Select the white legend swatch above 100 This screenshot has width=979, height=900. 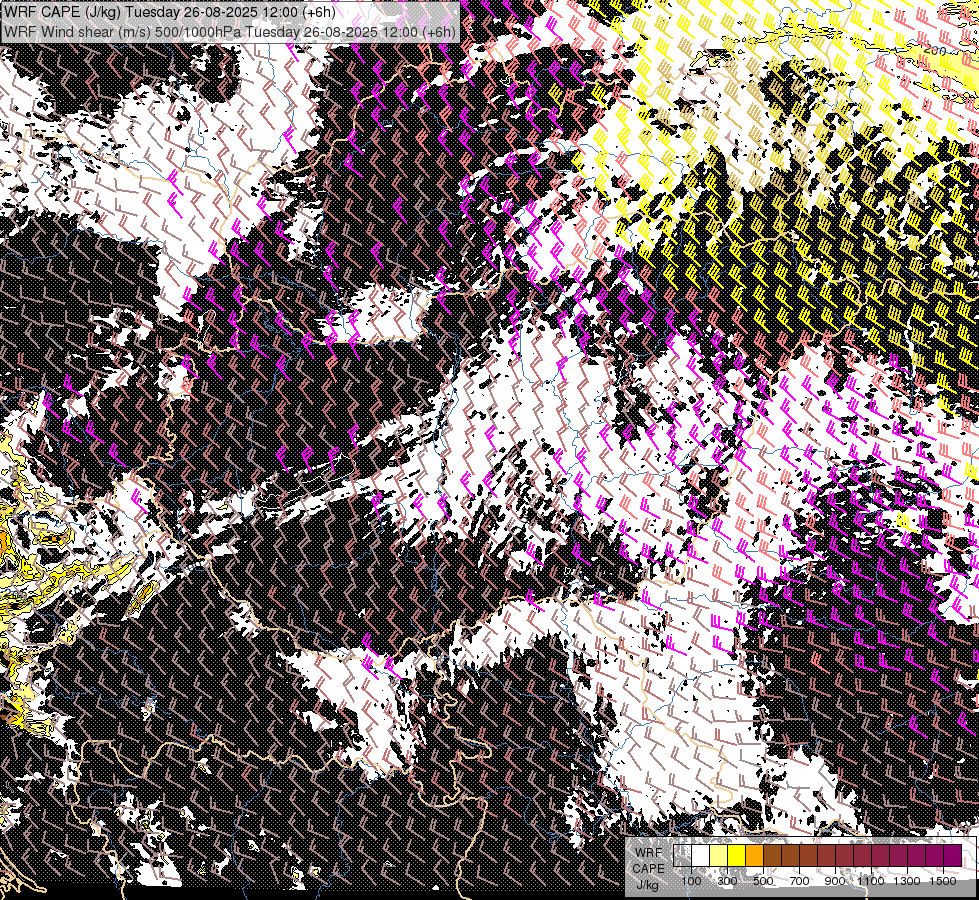click(701, 855)
